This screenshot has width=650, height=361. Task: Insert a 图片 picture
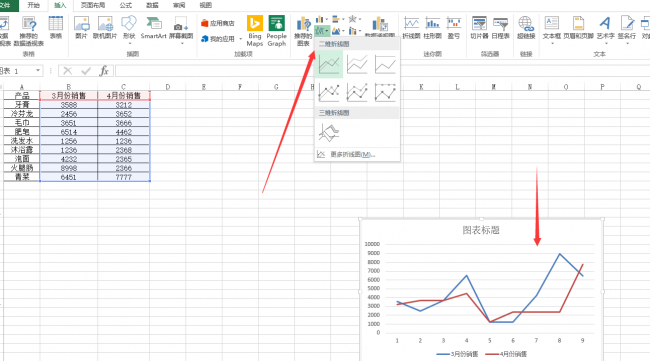[x=81, y=27]
